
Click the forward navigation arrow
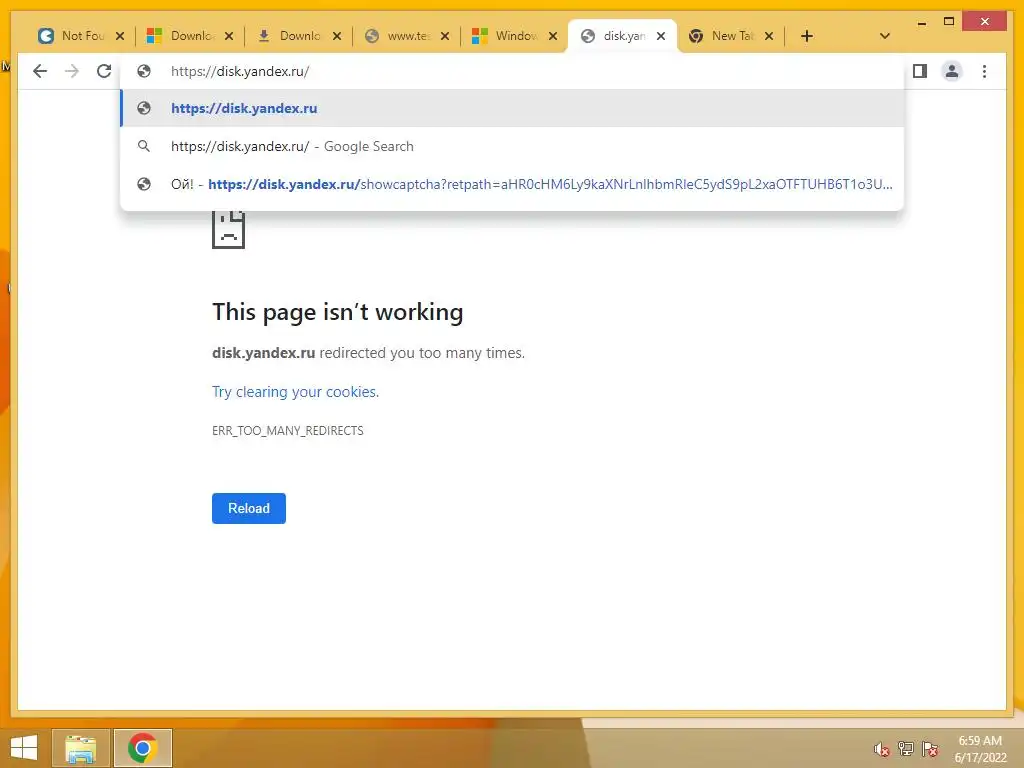tap(72, 71)
